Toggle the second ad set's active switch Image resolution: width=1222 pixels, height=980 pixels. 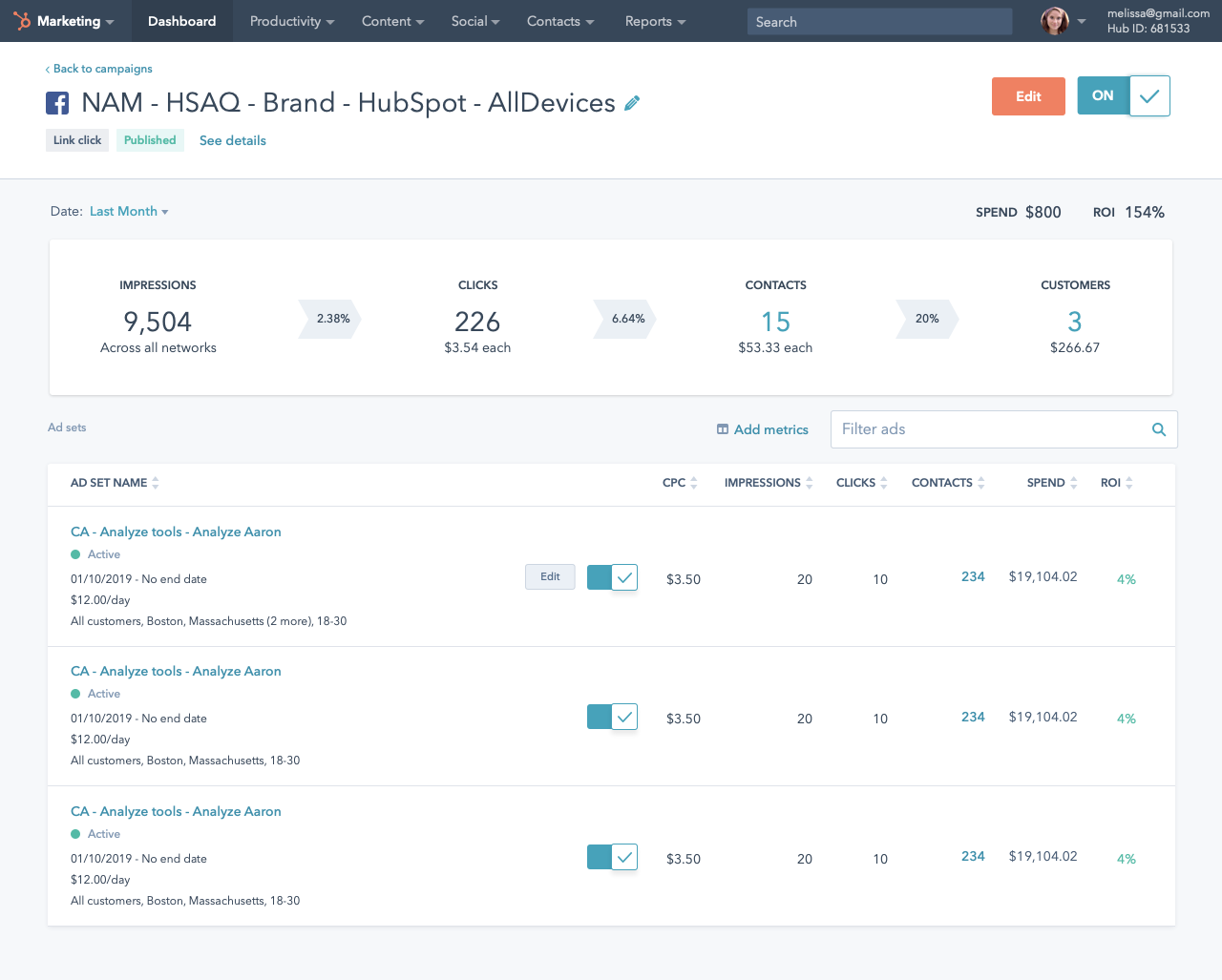tap(612, 717)
